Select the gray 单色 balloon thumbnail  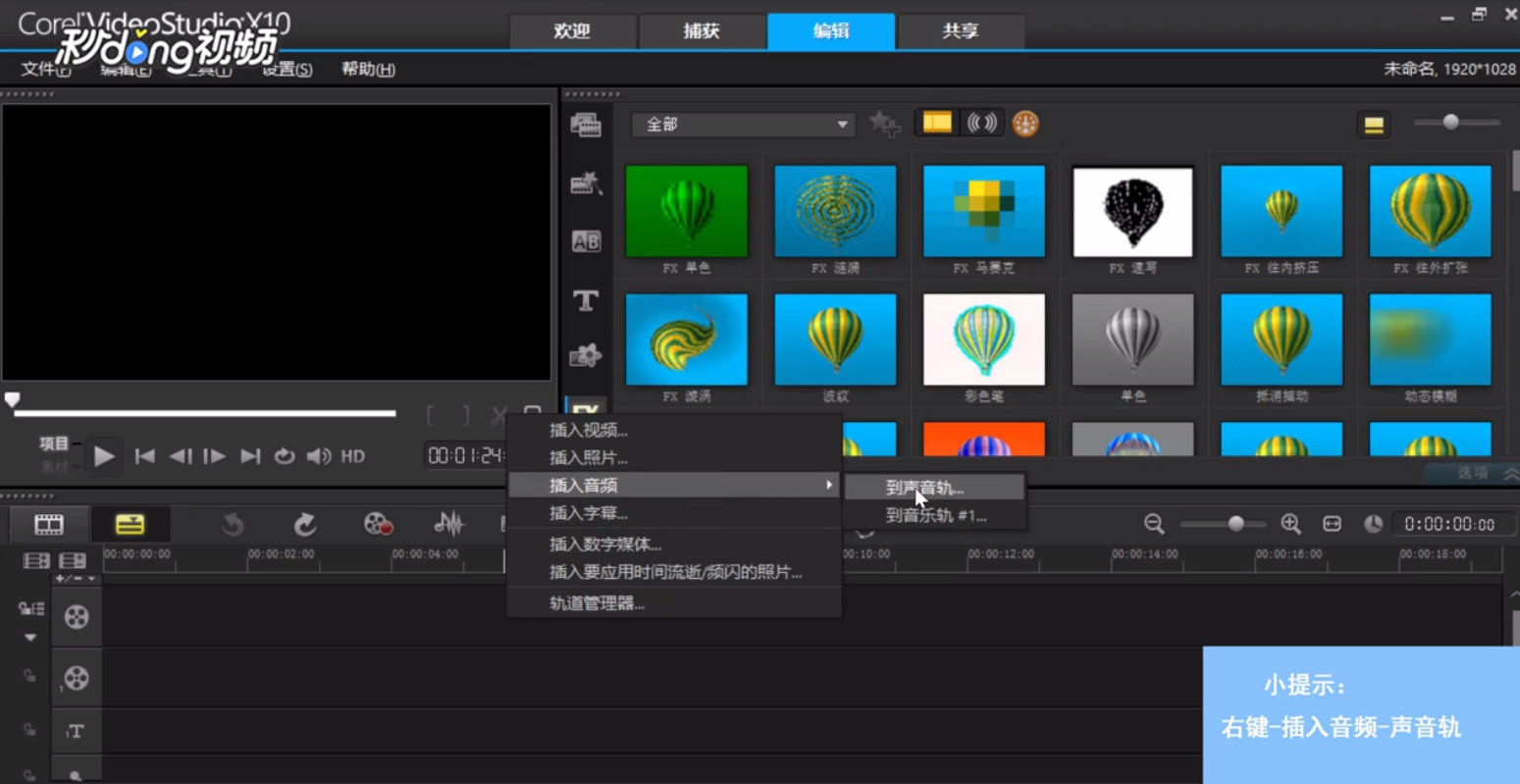(1132, 340)
